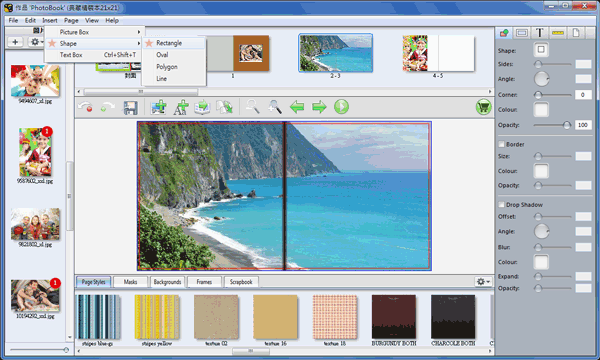Viewport: 600px width, 360px height.
Task: Choose Text Box from Insert menu
Action: pyautogui.click(x=95, y=55)
